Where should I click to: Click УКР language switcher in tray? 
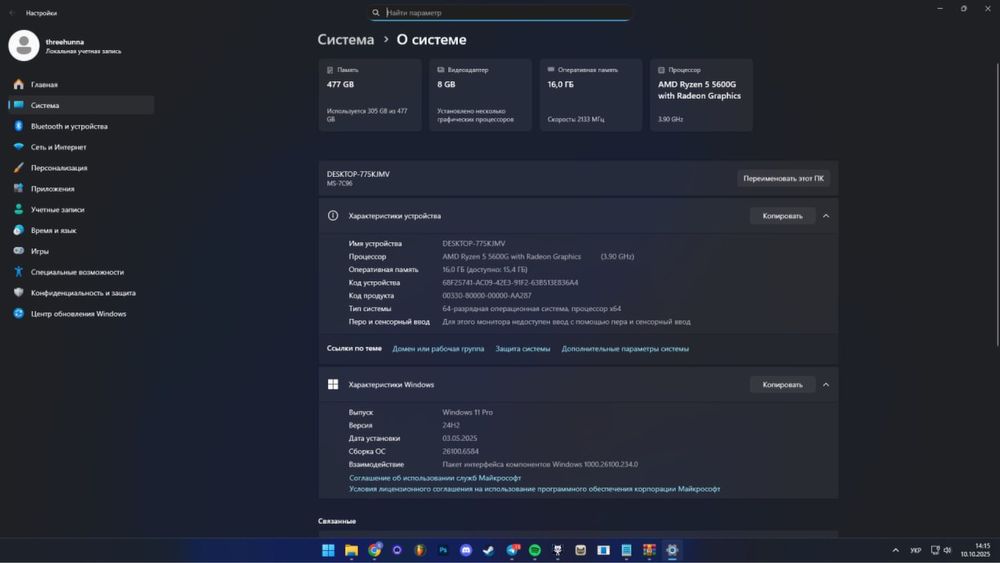(915, 550)
